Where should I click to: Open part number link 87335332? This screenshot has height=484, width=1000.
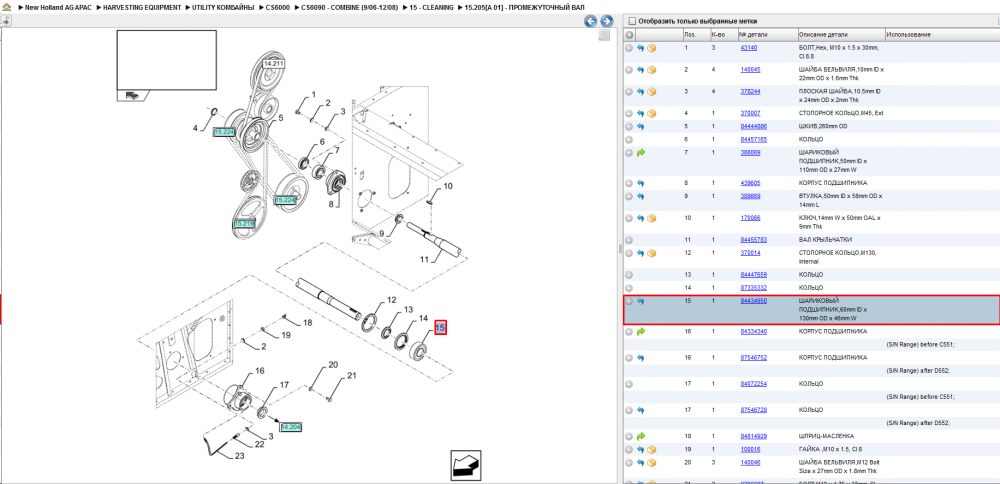[x=753, y=288]
